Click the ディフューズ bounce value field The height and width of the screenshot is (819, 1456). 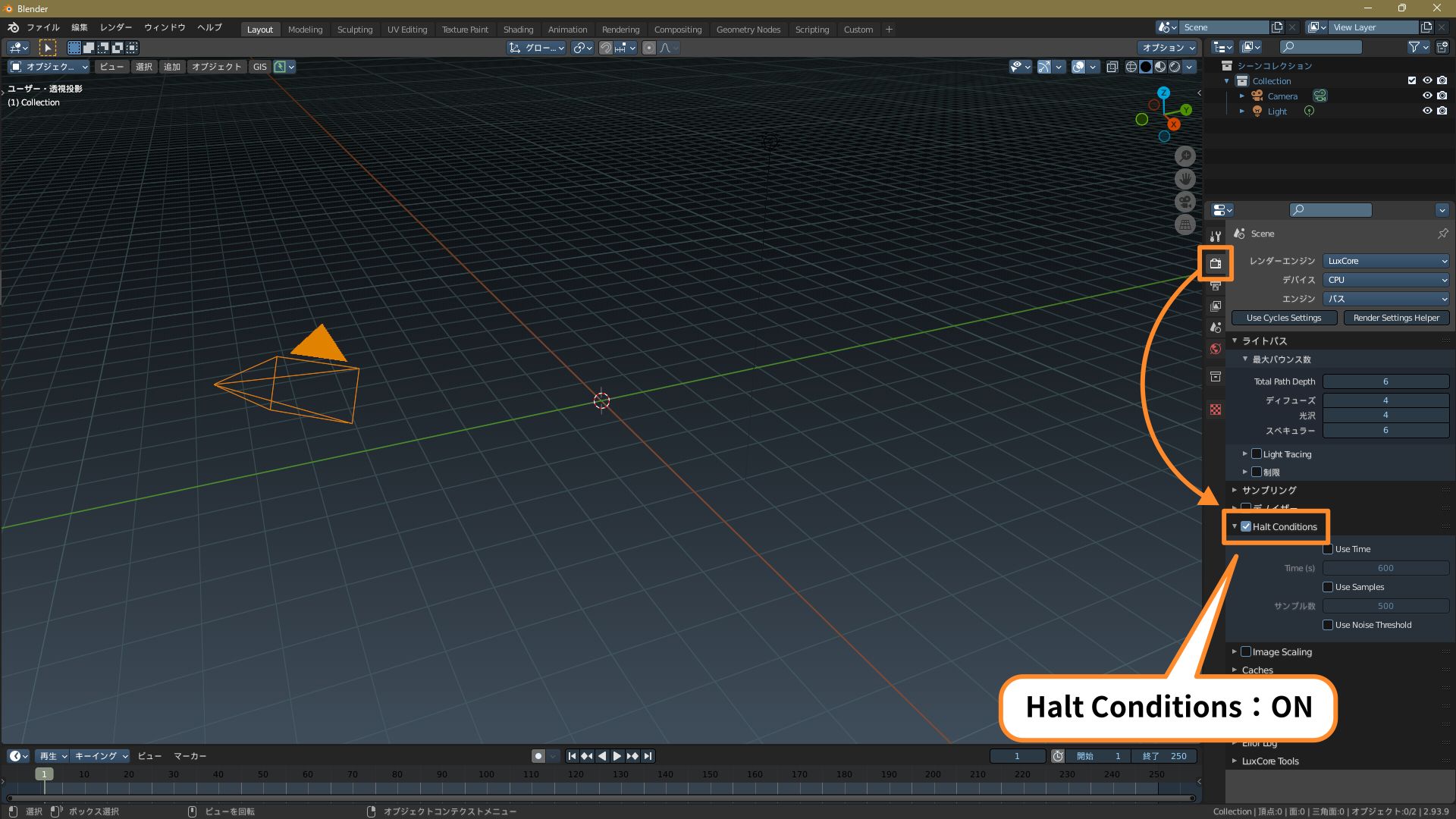[1386, 400]
